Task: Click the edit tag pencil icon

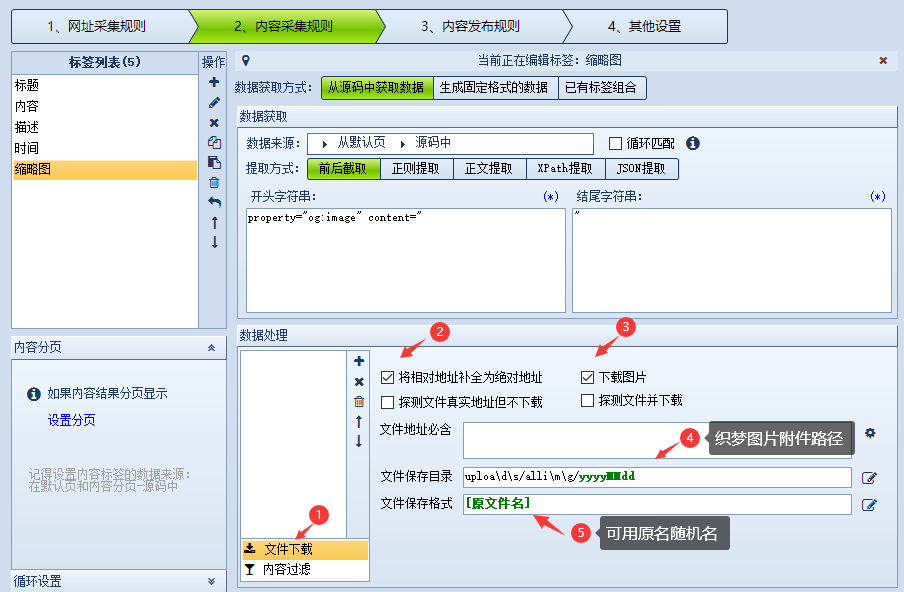Action: click(214, 102)
